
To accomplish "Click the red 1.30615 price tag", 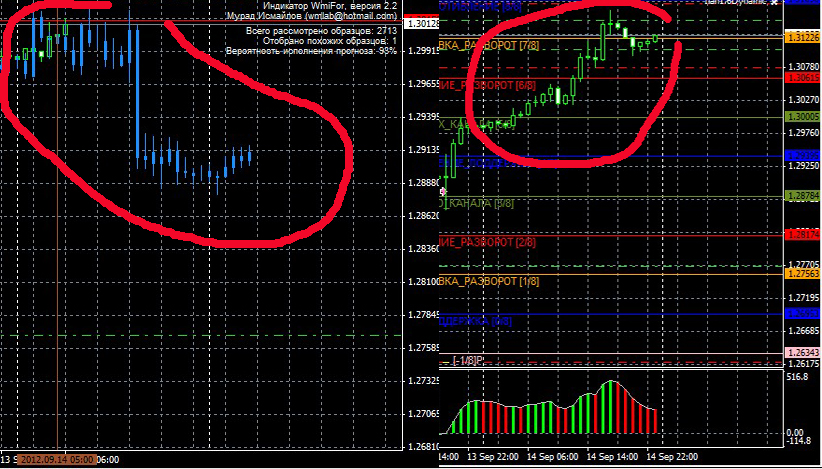I will coord(803,78).
